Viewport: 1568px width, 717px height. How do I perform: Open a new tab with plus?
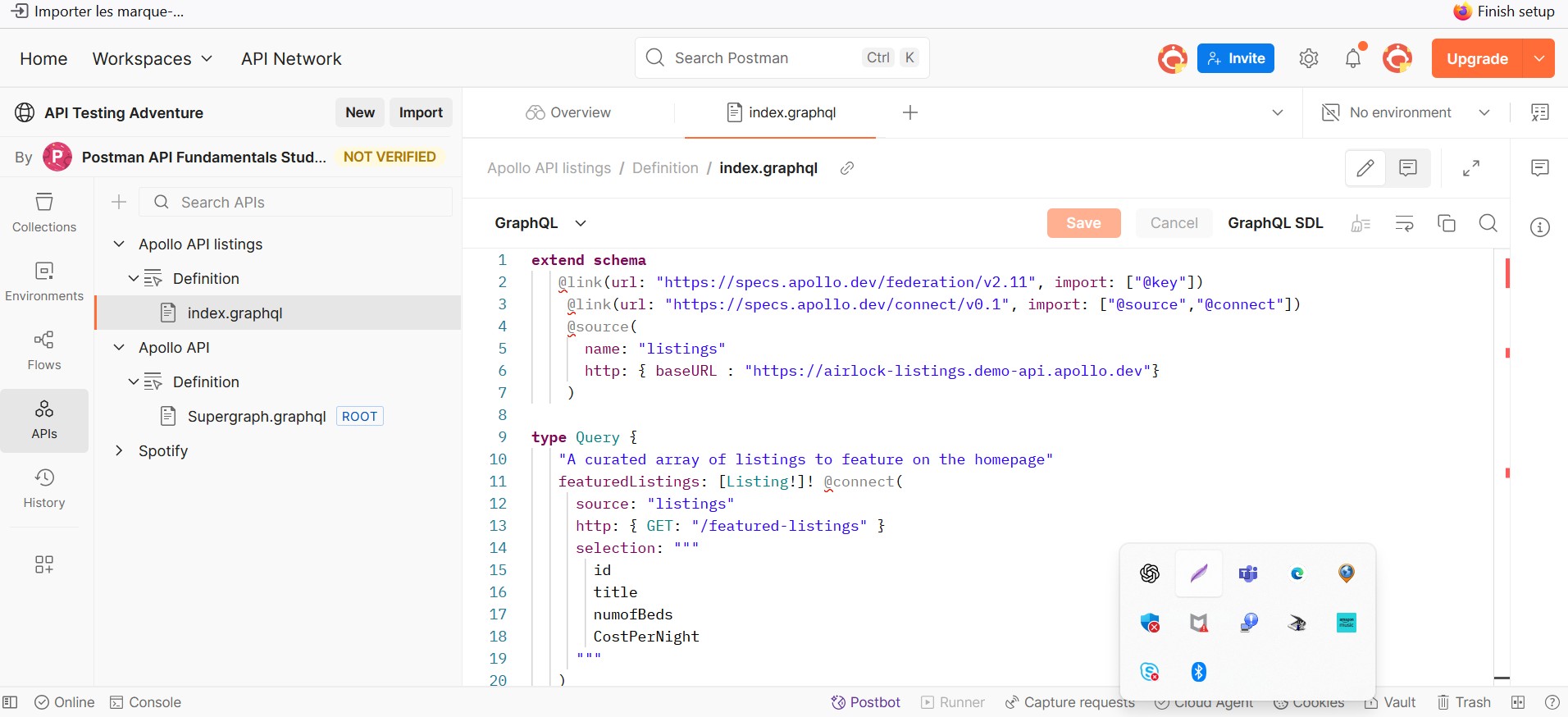[910, 112]
